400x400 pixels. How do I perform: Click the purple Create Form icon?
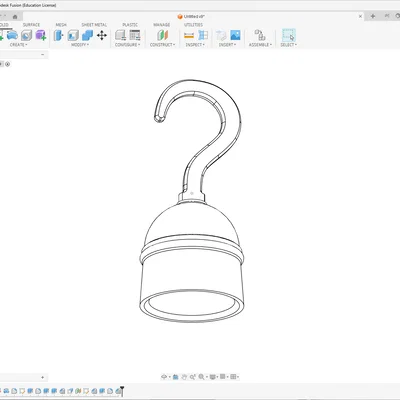pos(41,35)
